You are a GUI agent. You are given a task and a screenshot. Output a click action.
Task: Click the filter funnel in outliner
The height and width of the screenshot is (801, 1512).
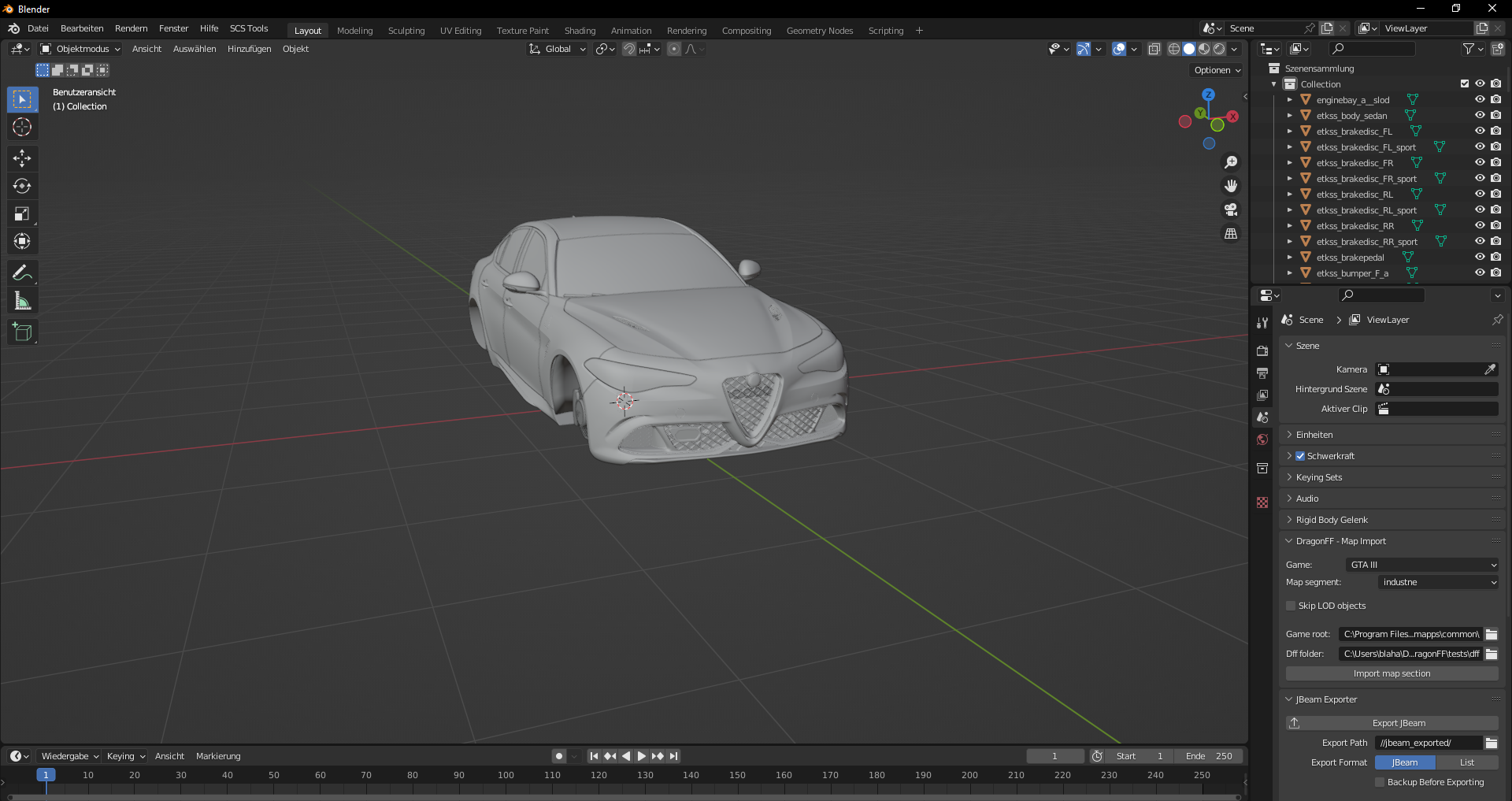point(1469,49)
